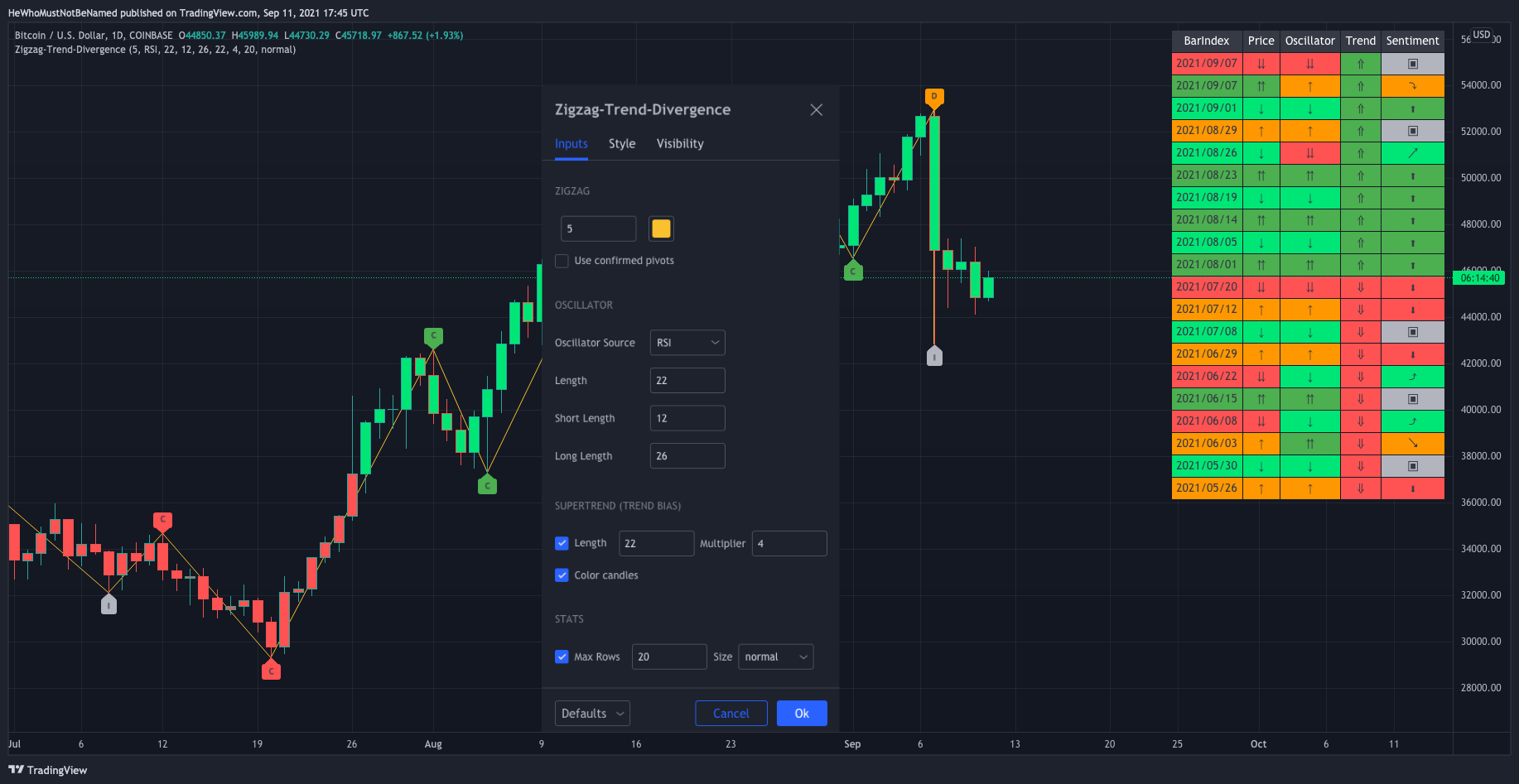Click the green C pivot label below August low
The height and width of the screenshot is (784, 1519).
pos(488,486)
